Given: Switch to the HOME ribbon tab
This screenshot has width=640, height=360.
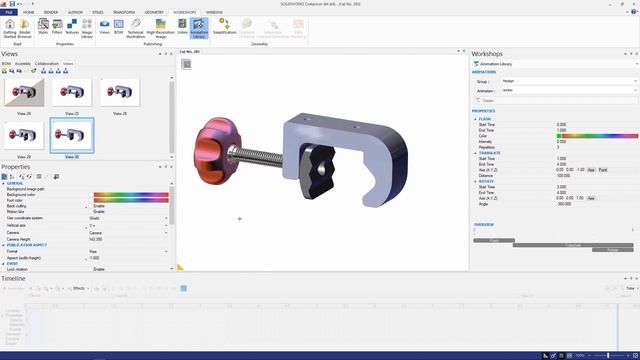Looking at the screenshot, I should tap(29, 12).
